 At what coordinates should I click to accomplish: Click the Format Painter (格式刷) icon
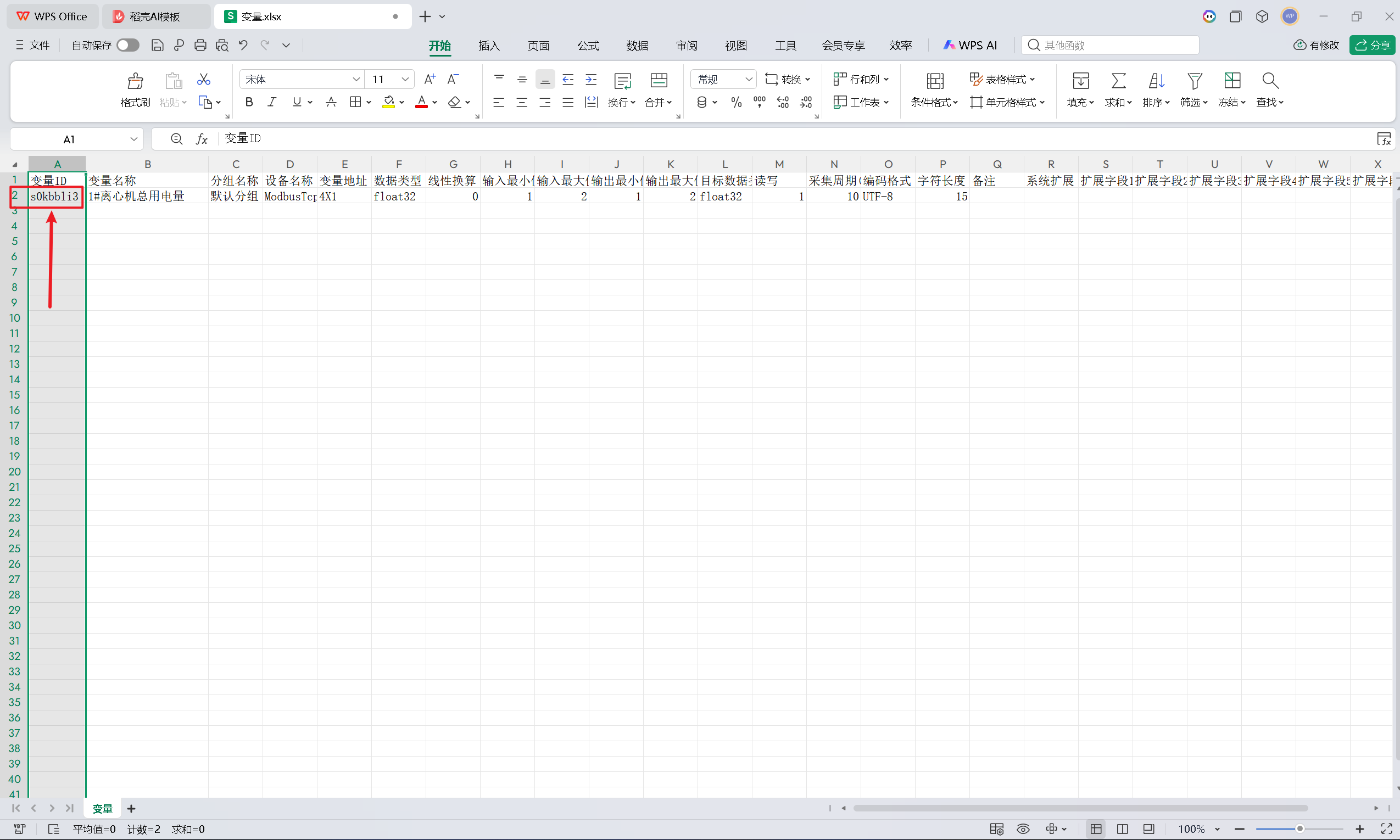click(x=135, y=81)
